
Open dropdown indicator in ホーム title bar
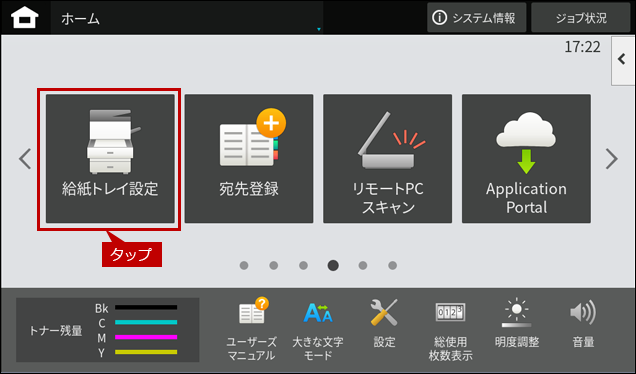pyautogui.click(x=319, y=29)
